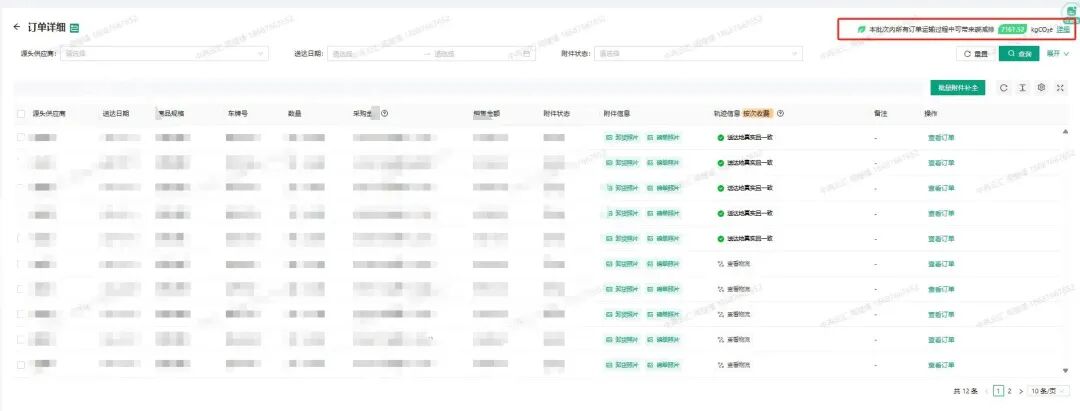Open the row height icon in table toolbar

[1023, 87]
